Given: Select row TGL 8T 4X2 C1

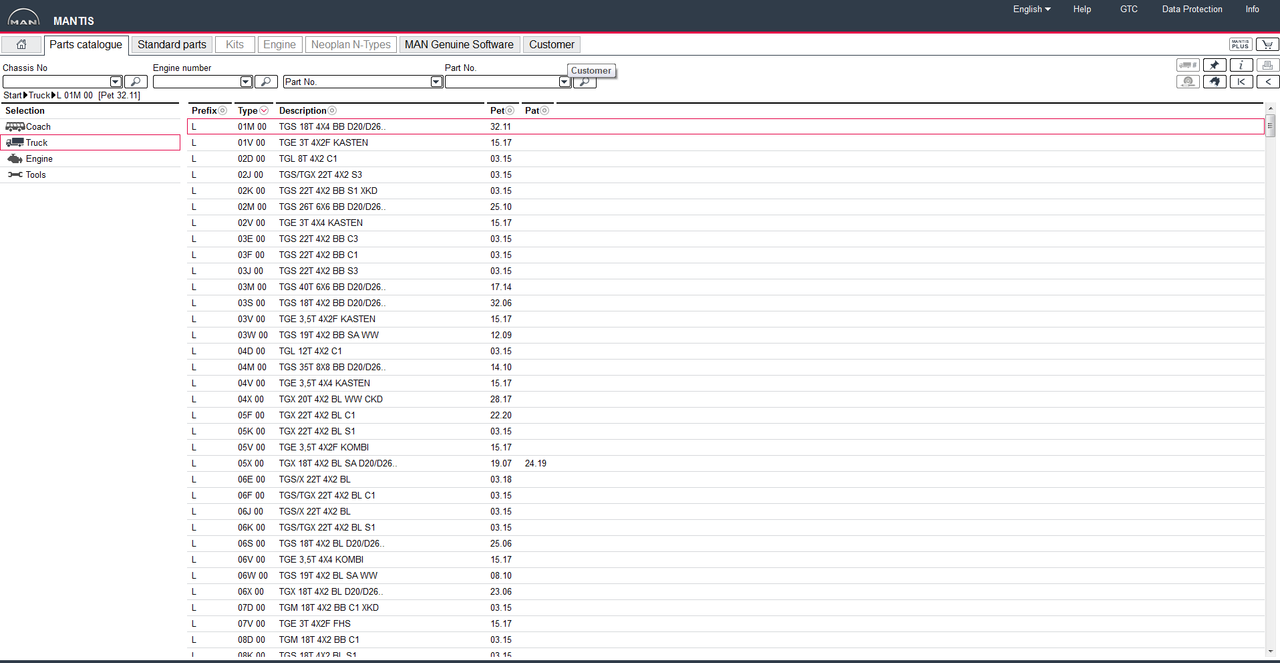Looking at the screenshot, I should (726, 159).
